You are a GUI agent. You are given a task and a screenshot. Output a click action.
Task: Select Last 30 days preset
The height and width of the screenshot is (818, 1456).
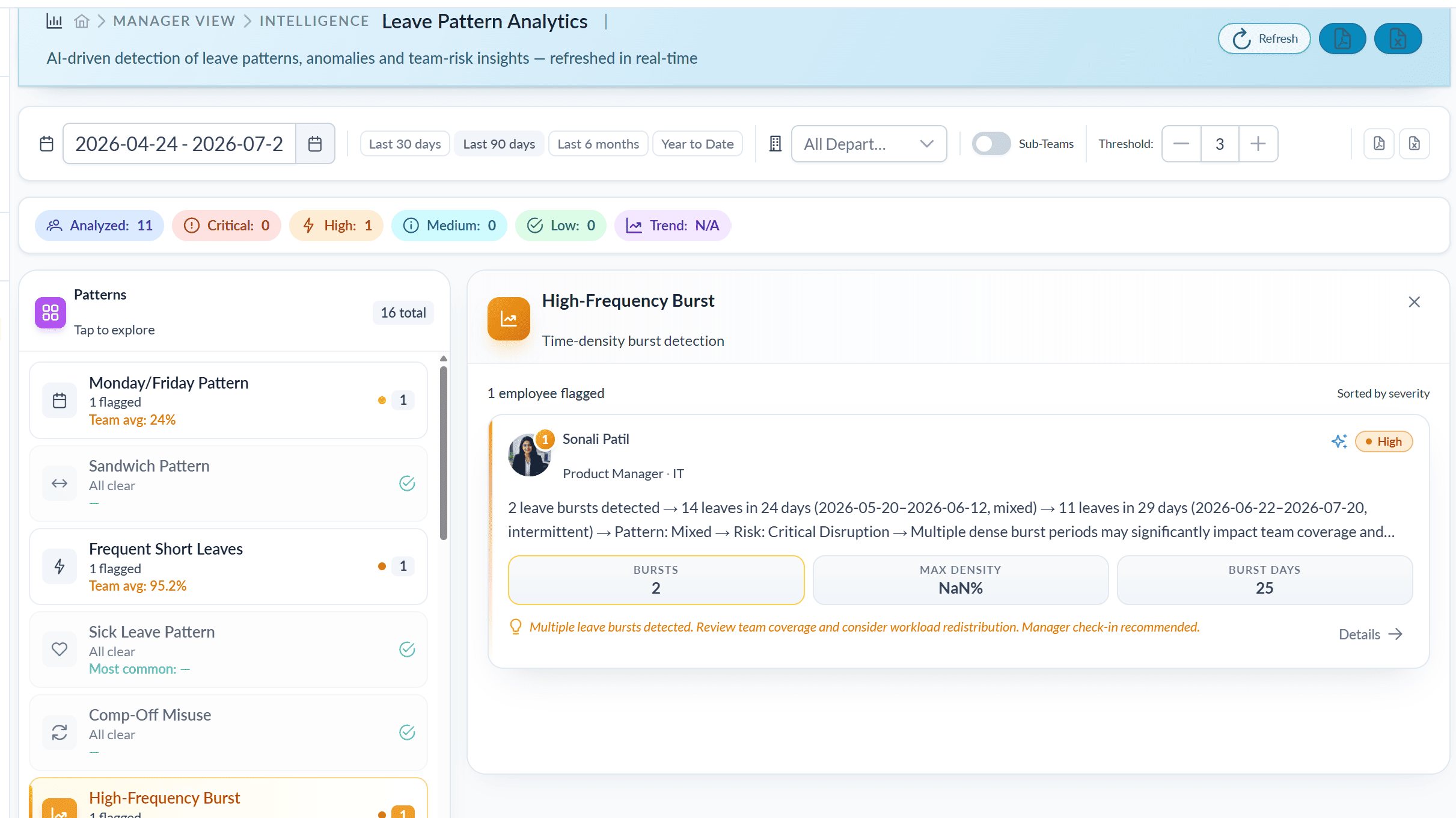coord(405,144)
